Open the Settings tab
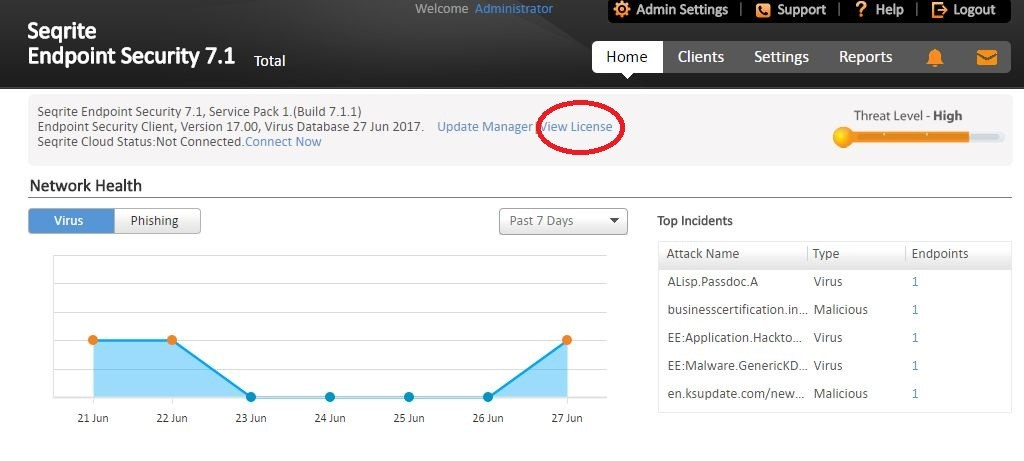1024x461 pixels. (781, 57)
